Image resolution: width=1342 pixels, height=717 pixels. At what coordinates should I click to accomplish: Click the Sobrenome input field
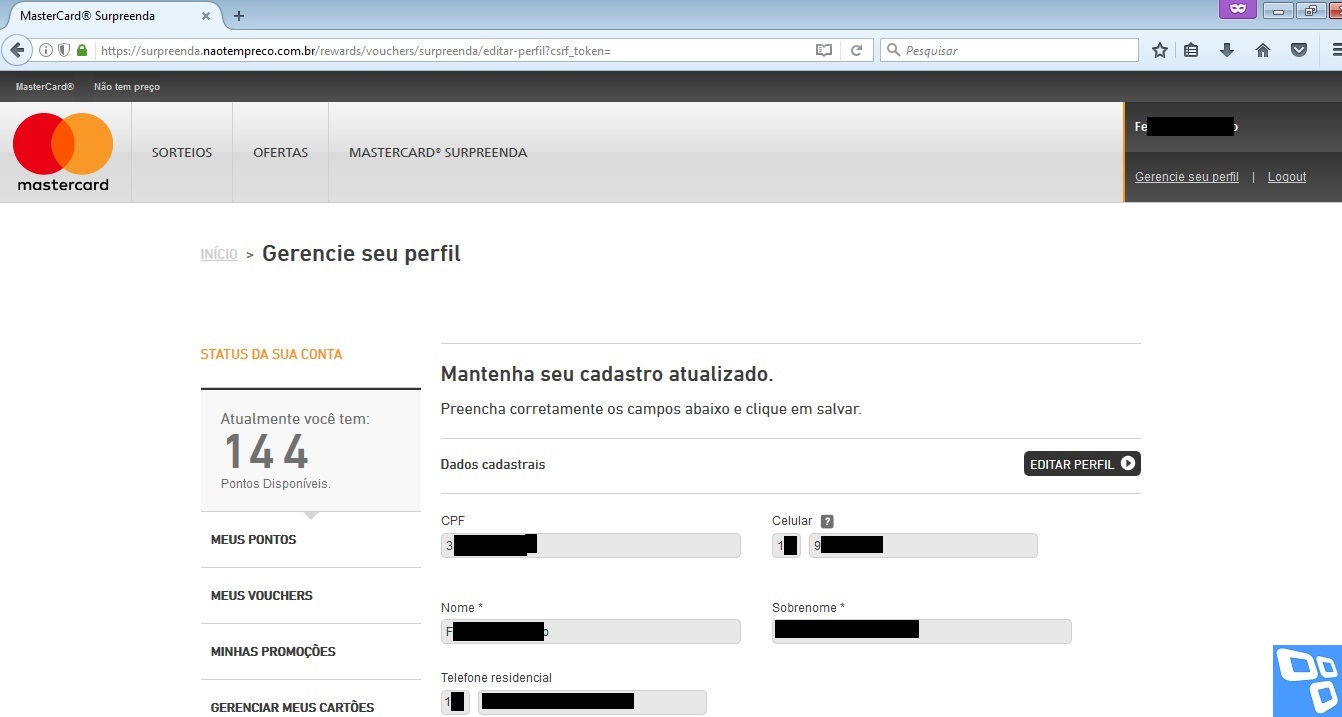(x=922, y=631)
